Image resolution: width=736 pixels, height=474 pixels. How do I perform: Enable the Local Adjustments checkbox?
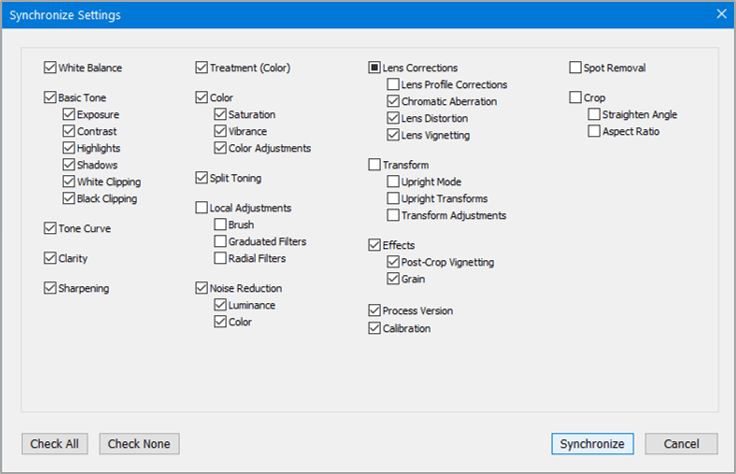[x=201, y=208]
